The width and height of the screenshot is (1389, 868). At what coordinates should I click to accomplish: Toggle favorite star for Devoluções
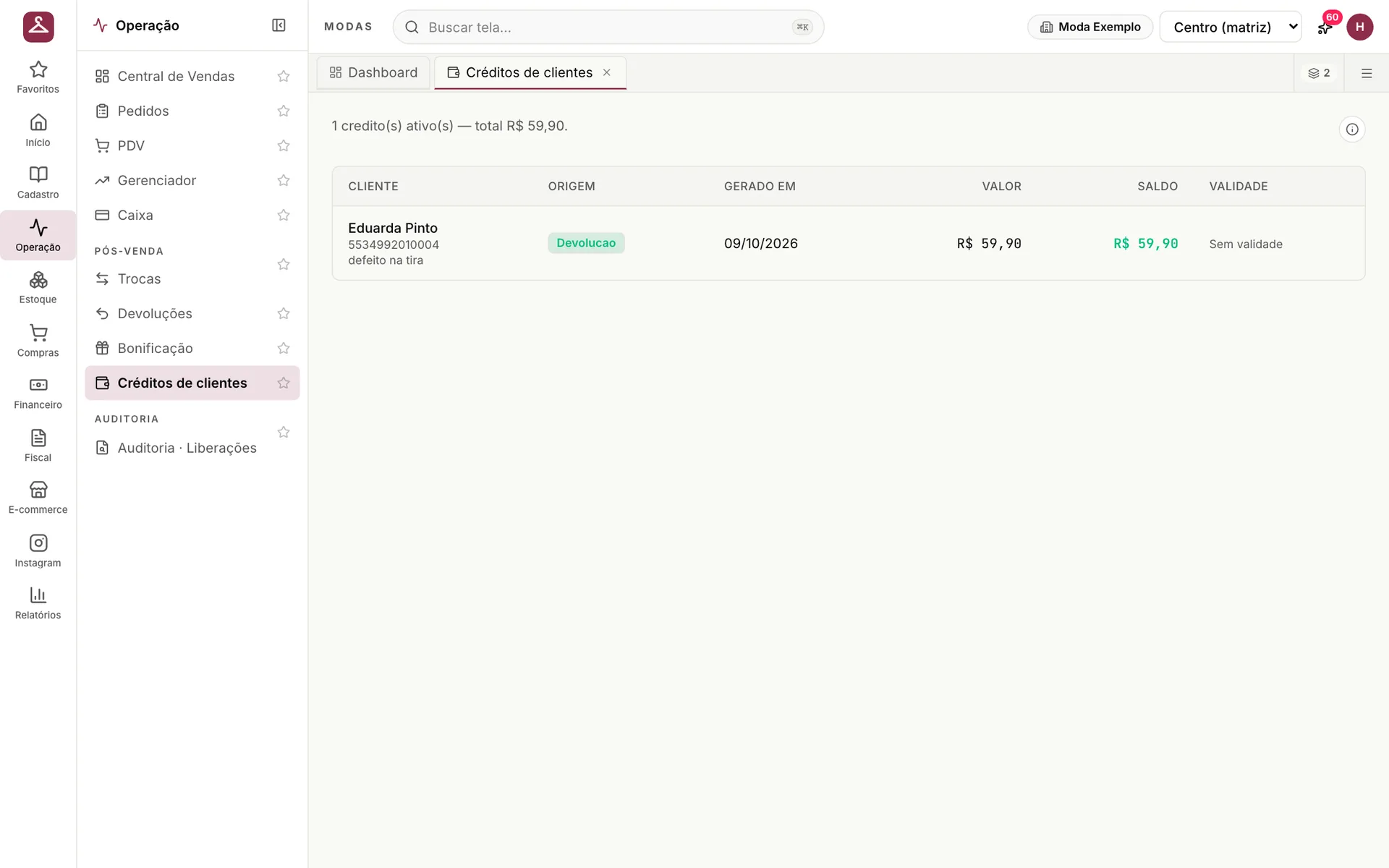click(x=284, y=313)
